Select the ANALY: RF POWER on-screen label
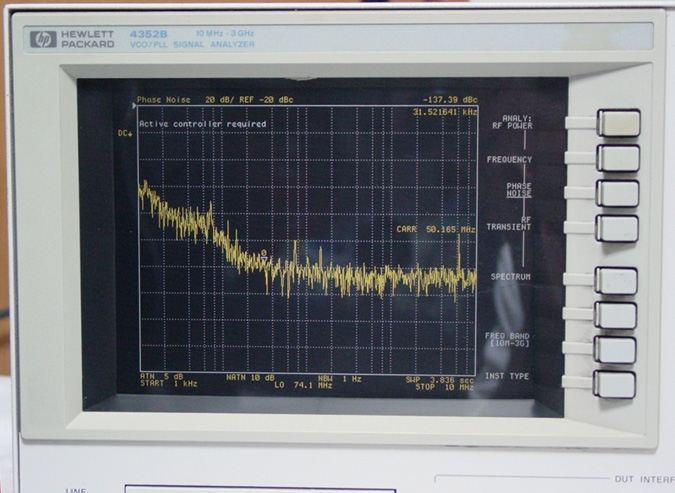This screenshot has height=493, width=675. tap(512, 122)
